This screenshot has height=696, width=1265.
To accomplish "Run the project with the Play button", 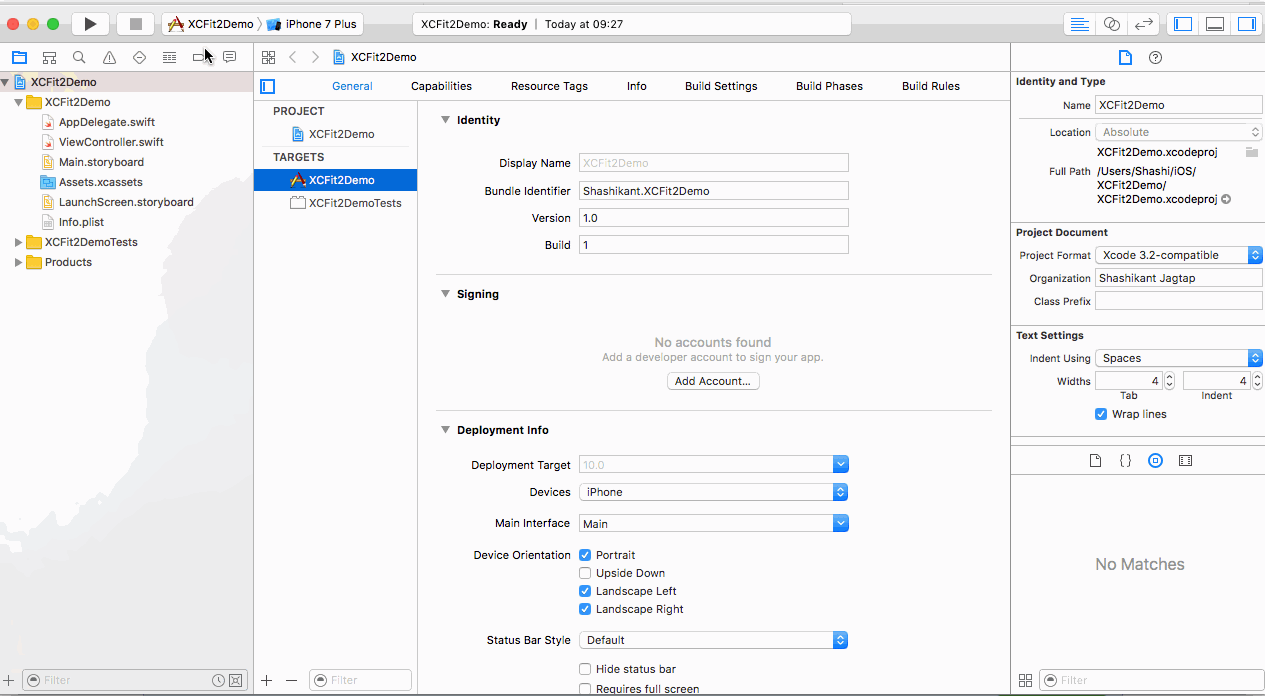I will point(90,24).
